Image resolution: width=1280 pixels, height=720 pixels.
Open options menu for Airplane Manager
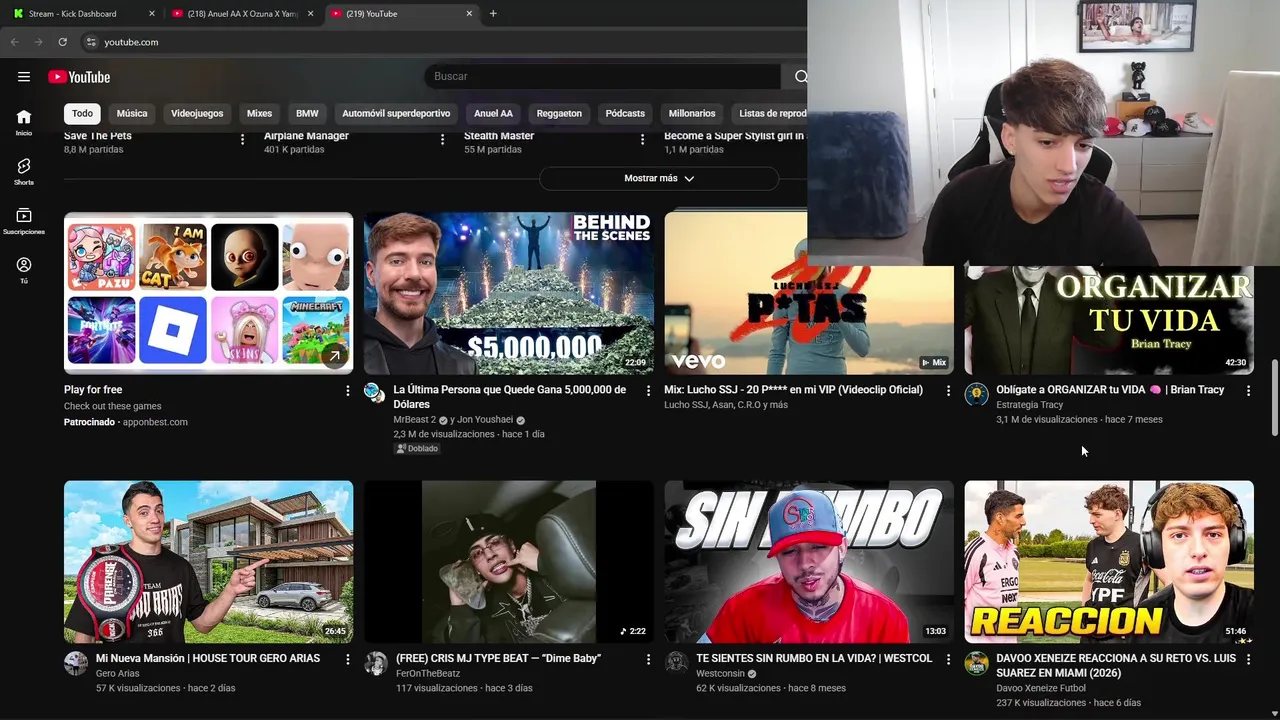tap(442, 139)
